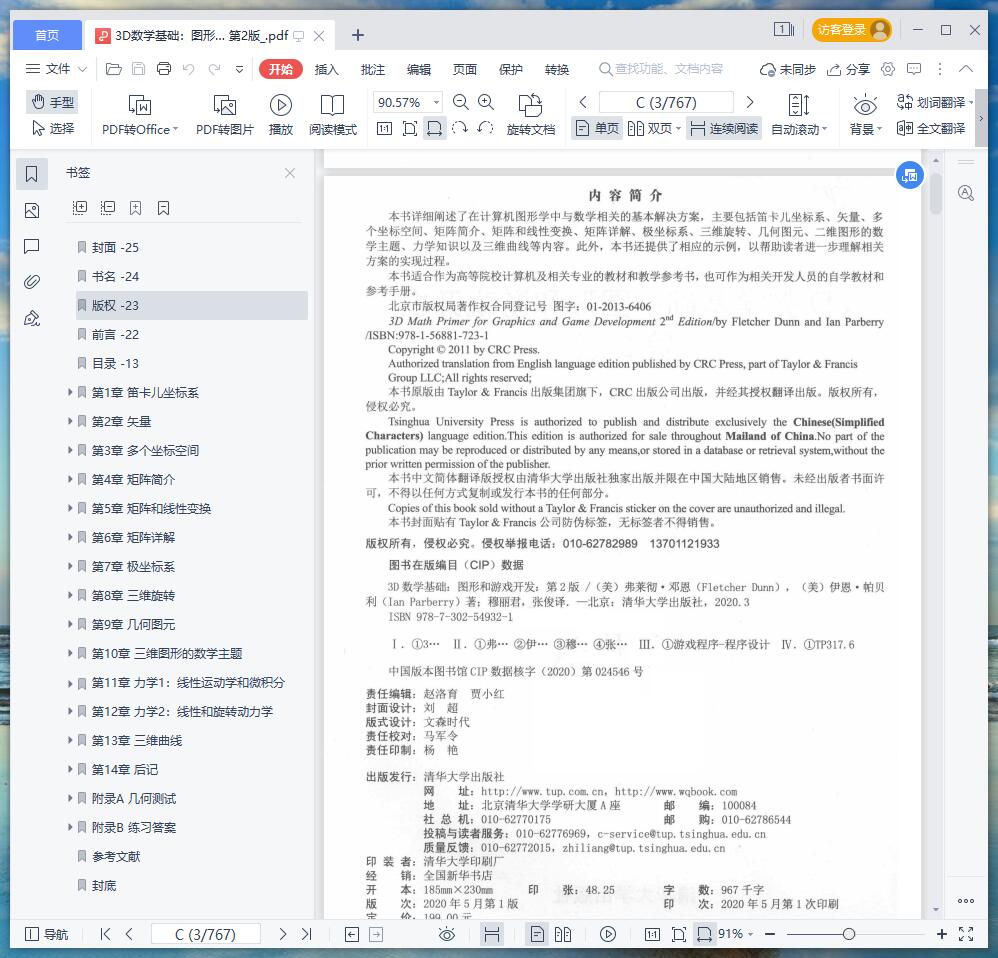Open the bookmark panel icon in sidebar
Viewport: 998px width, 958px height.
31,174
